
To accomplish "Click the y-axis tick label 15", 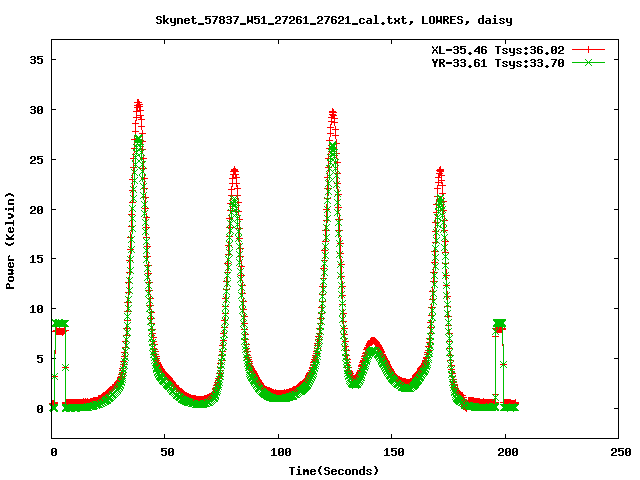I will [x=36, y=259].
